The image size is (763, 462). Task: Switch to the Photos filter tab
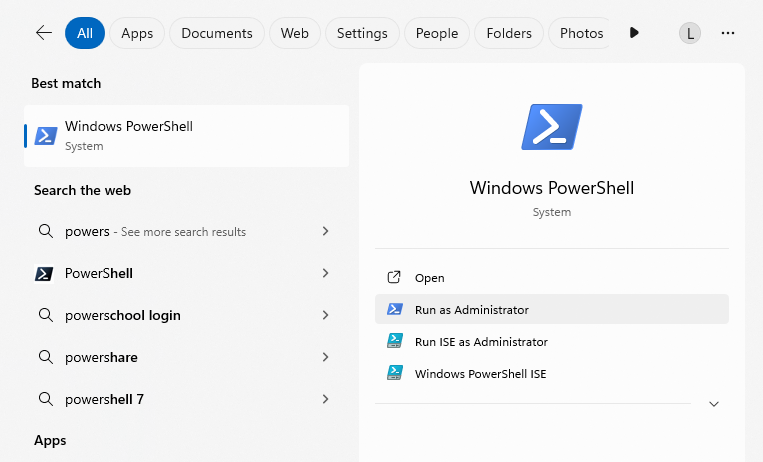[x=579, y=33]
